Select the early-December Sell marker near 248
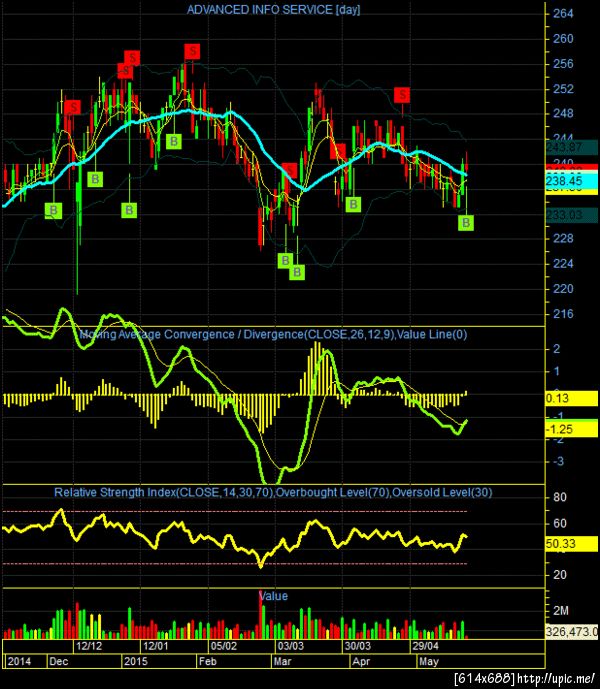Screen dimensions: 600x689 pos(73,107)
